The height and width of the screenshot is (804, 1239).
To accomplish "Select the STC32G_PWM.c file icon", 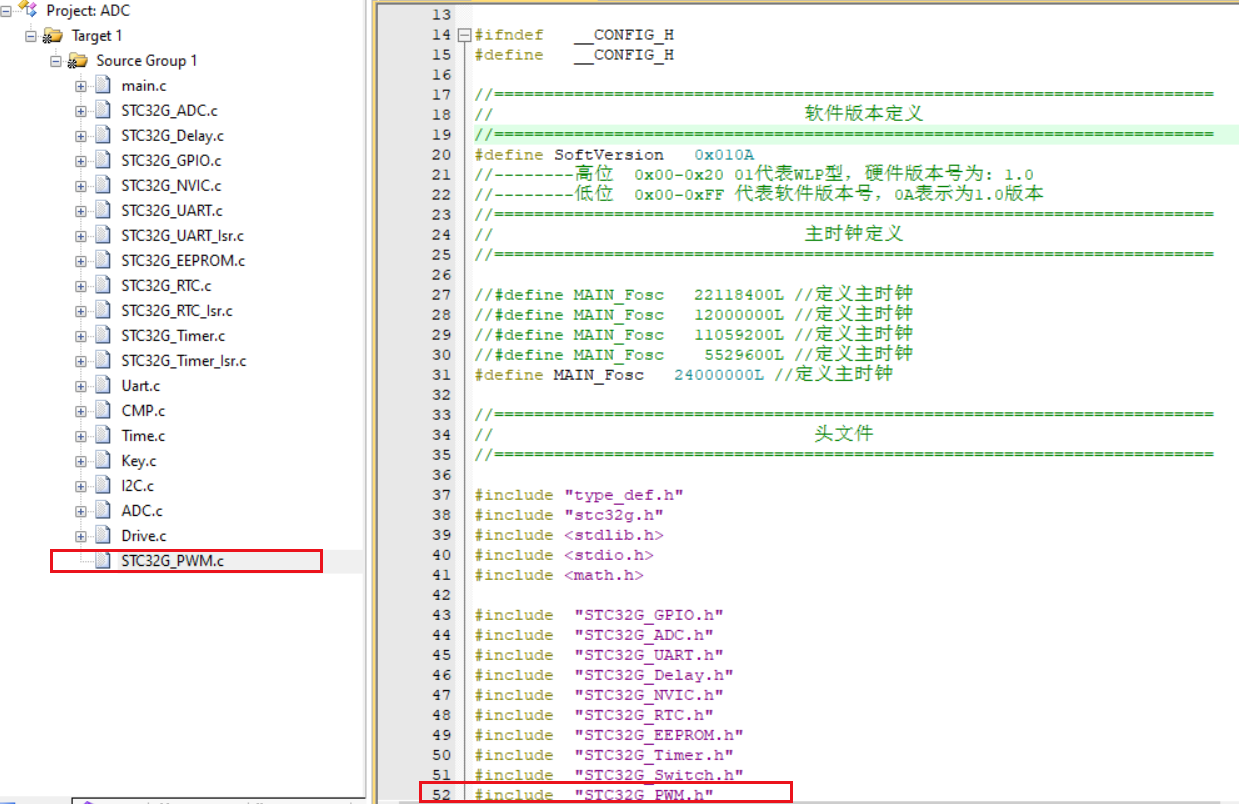I will point(102,561).
